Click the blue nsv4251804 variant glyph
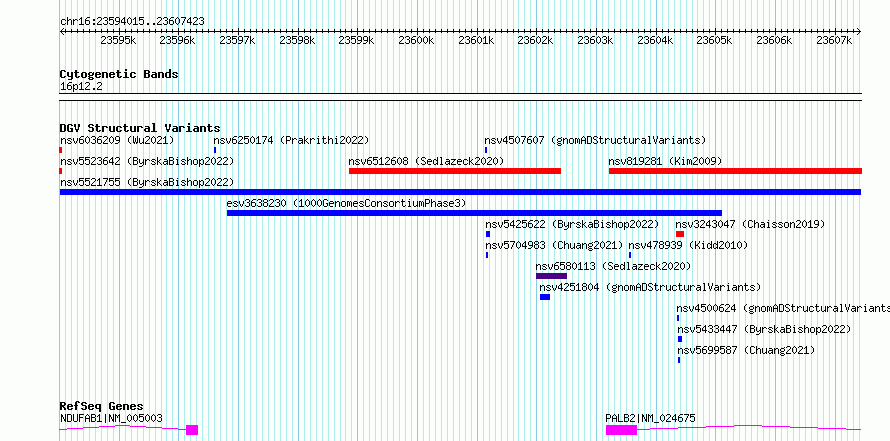Viewport: 890px width, 441px height. coord(545,297)
